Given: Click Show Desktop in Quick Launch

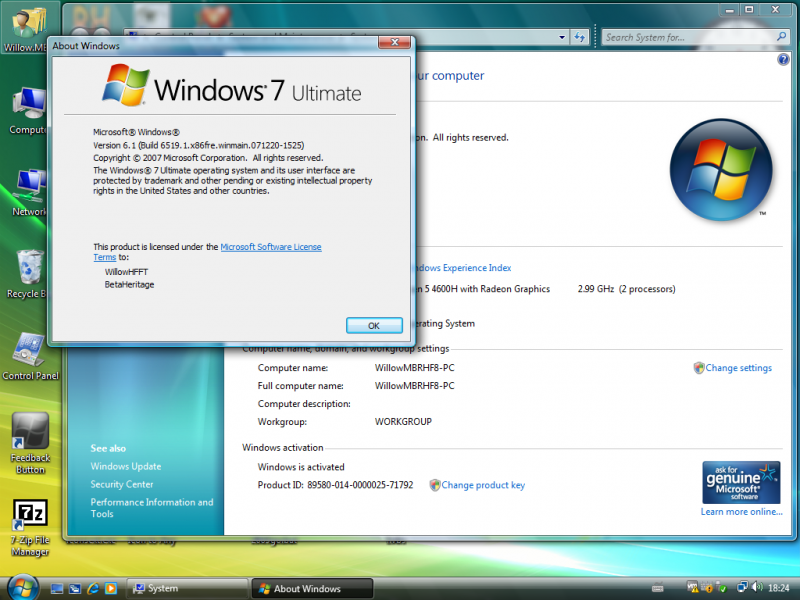Looking at the screenshot, I should [x=57, y=589].
